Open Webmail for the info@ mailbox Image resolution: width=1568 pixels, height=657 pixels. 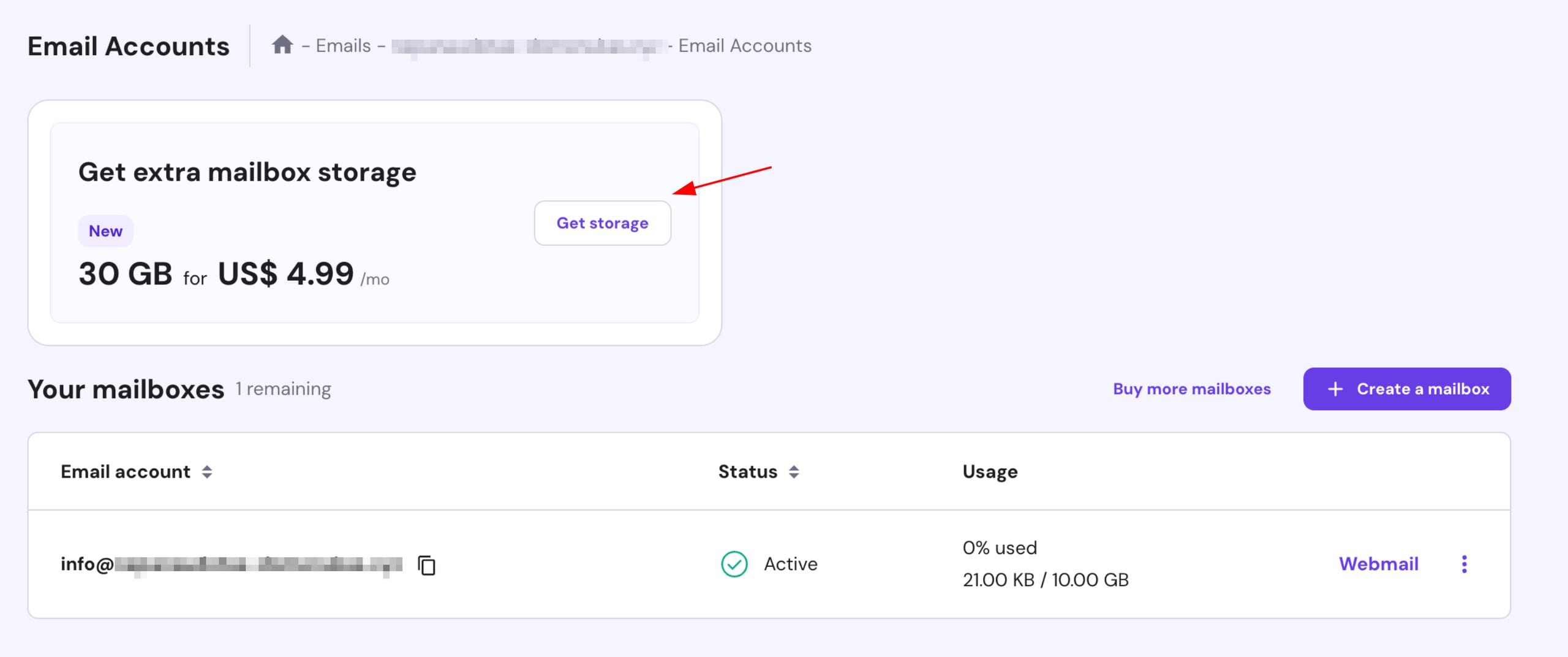click(1378, 564)
